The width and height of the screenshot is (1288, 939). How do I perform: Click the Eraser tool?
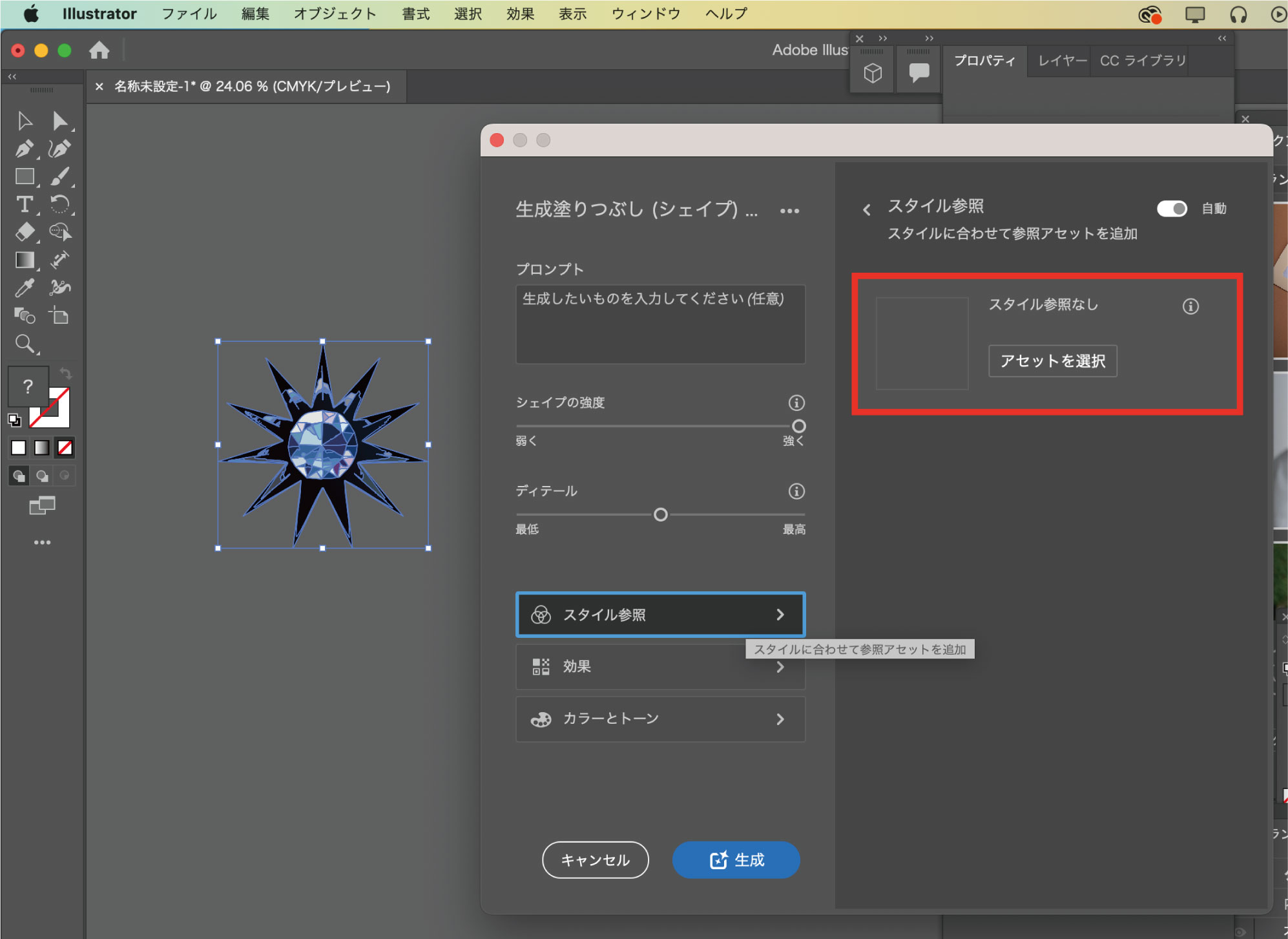[24, 231]
